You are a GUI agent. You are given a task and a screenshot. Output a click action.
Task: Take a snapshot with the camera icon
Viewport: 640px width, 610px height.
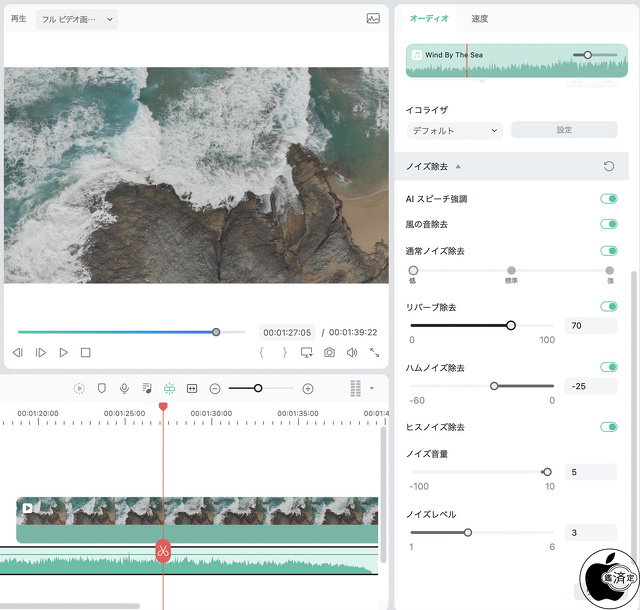(329, 353)
